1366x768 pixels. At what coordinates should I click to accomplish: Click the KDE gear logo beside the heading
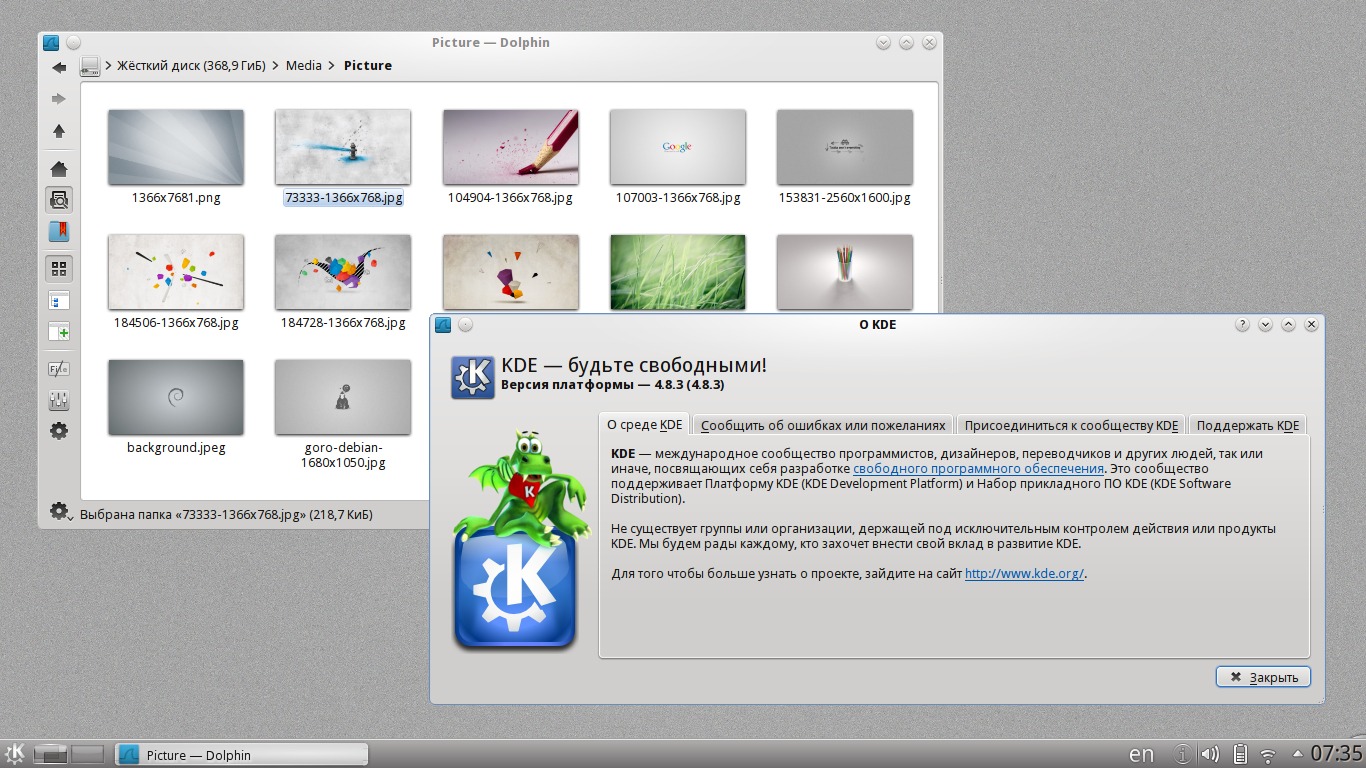[x=472, y=377]
